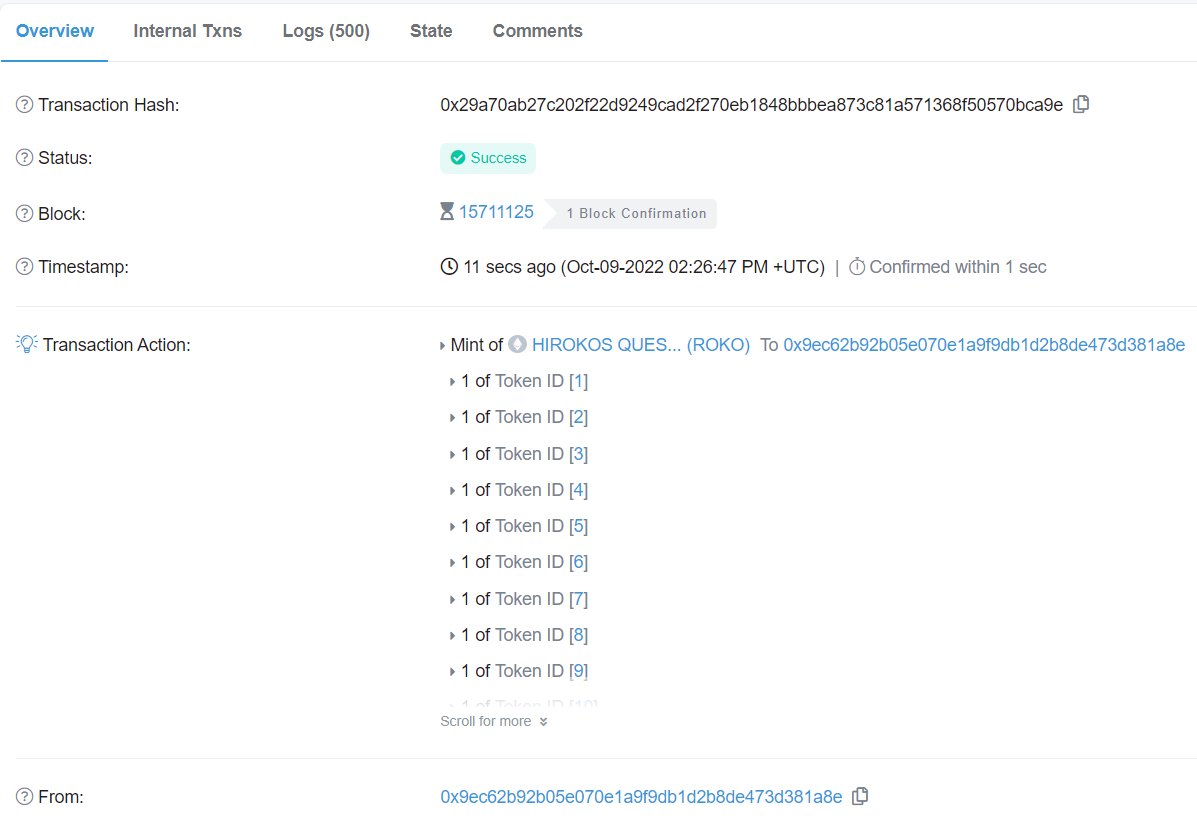Click the Mint of row arrow
1197x820 pixels.
tap(443, 346)
